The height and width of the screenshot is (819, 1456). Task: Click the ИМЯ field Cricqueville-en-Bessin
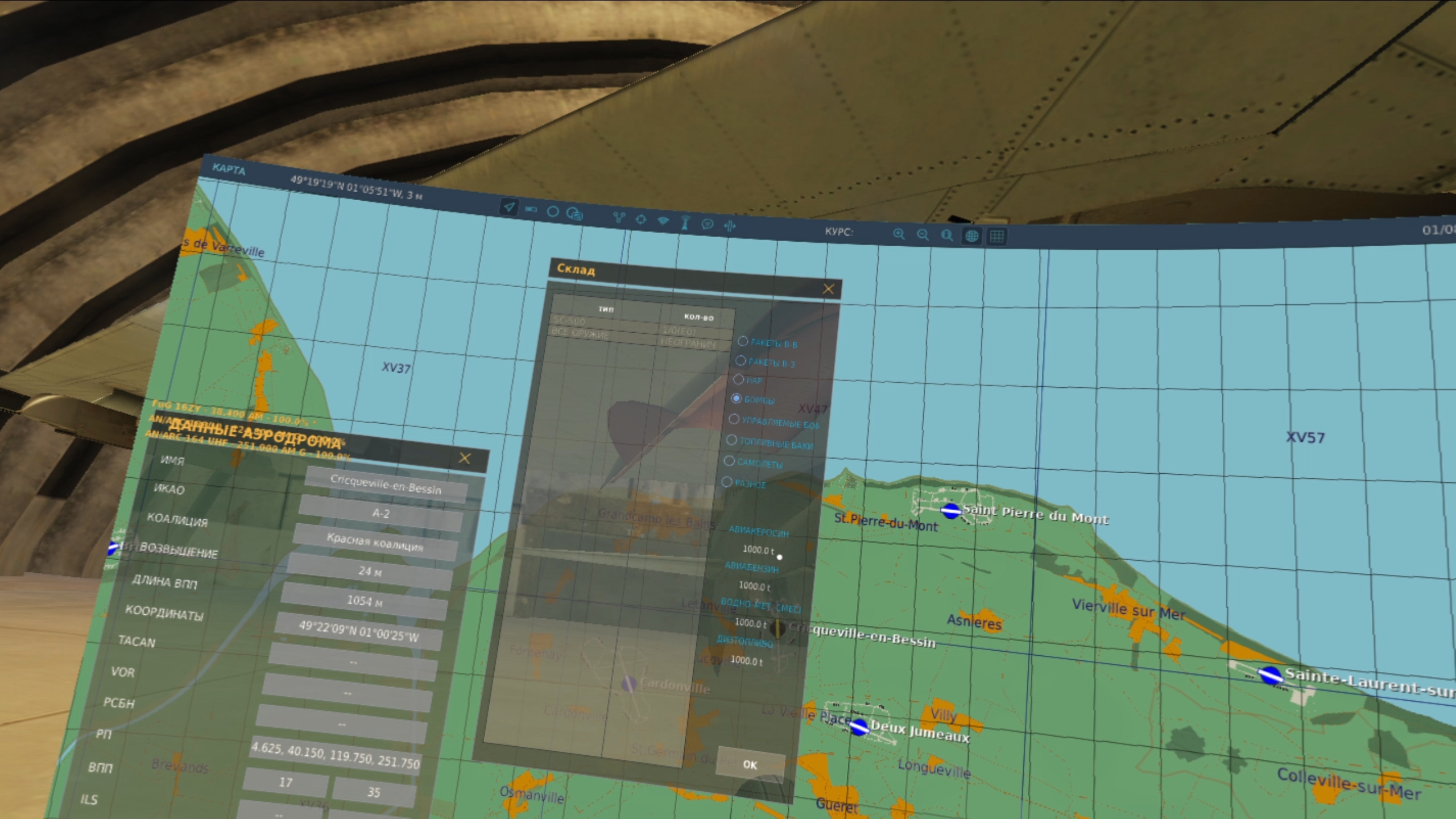[386, 485]
